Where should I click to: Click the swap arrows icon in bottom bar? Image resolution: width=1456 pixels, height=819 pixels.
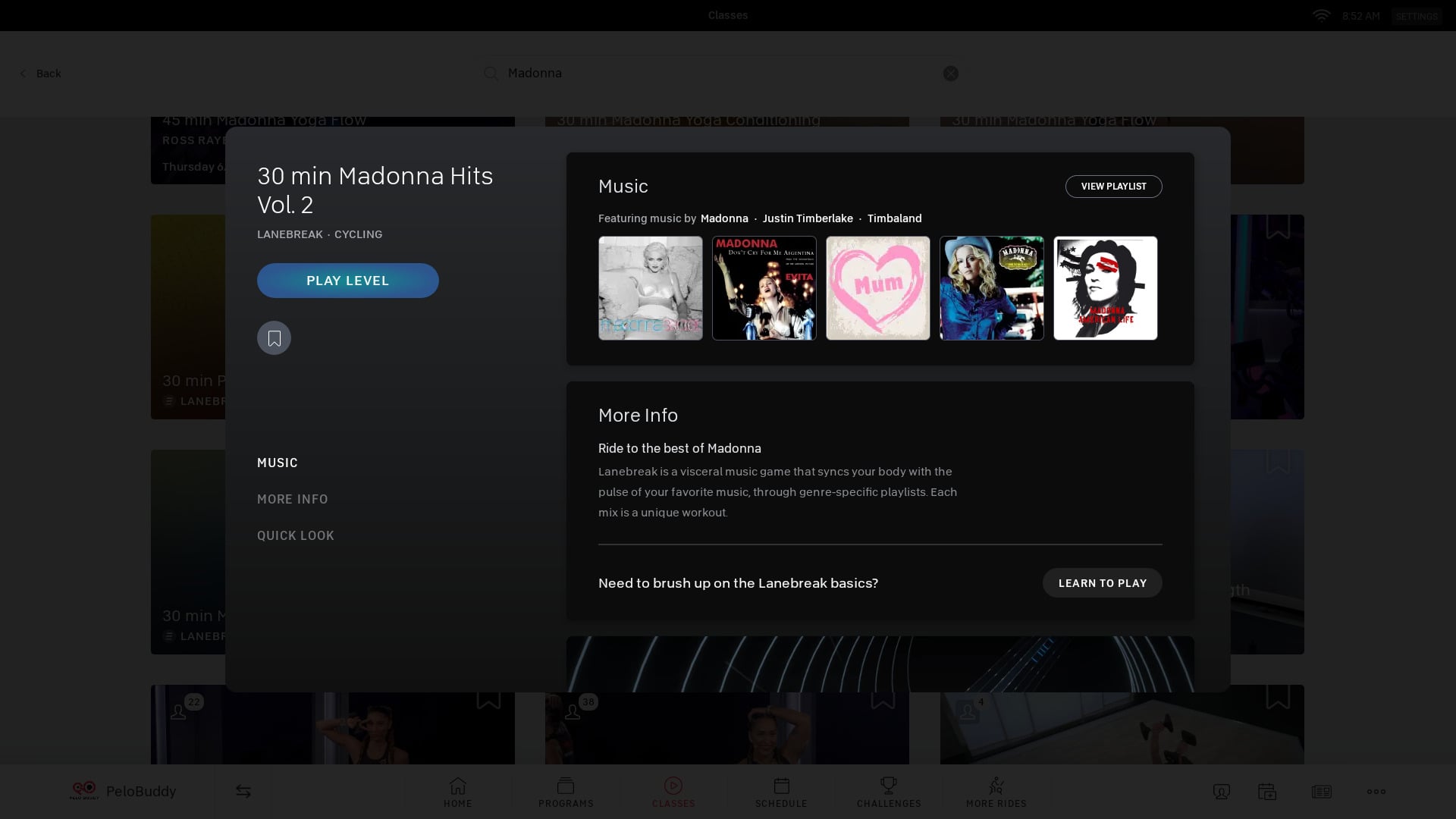point(243,792)
